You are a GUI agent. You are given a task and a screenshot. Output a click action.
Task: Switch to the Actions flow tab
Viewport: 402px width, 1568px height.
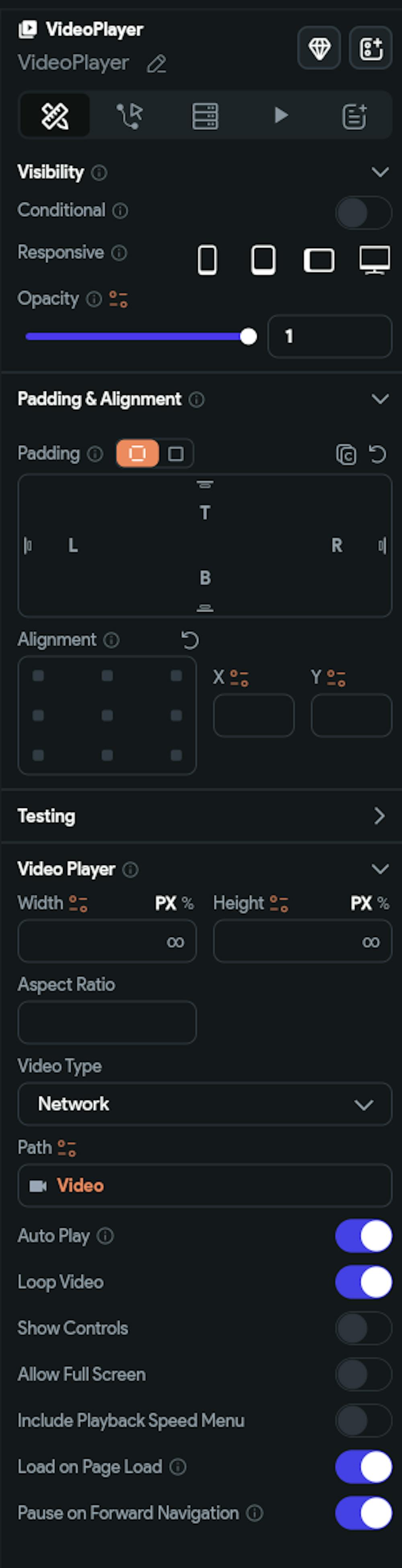(129, 115)
